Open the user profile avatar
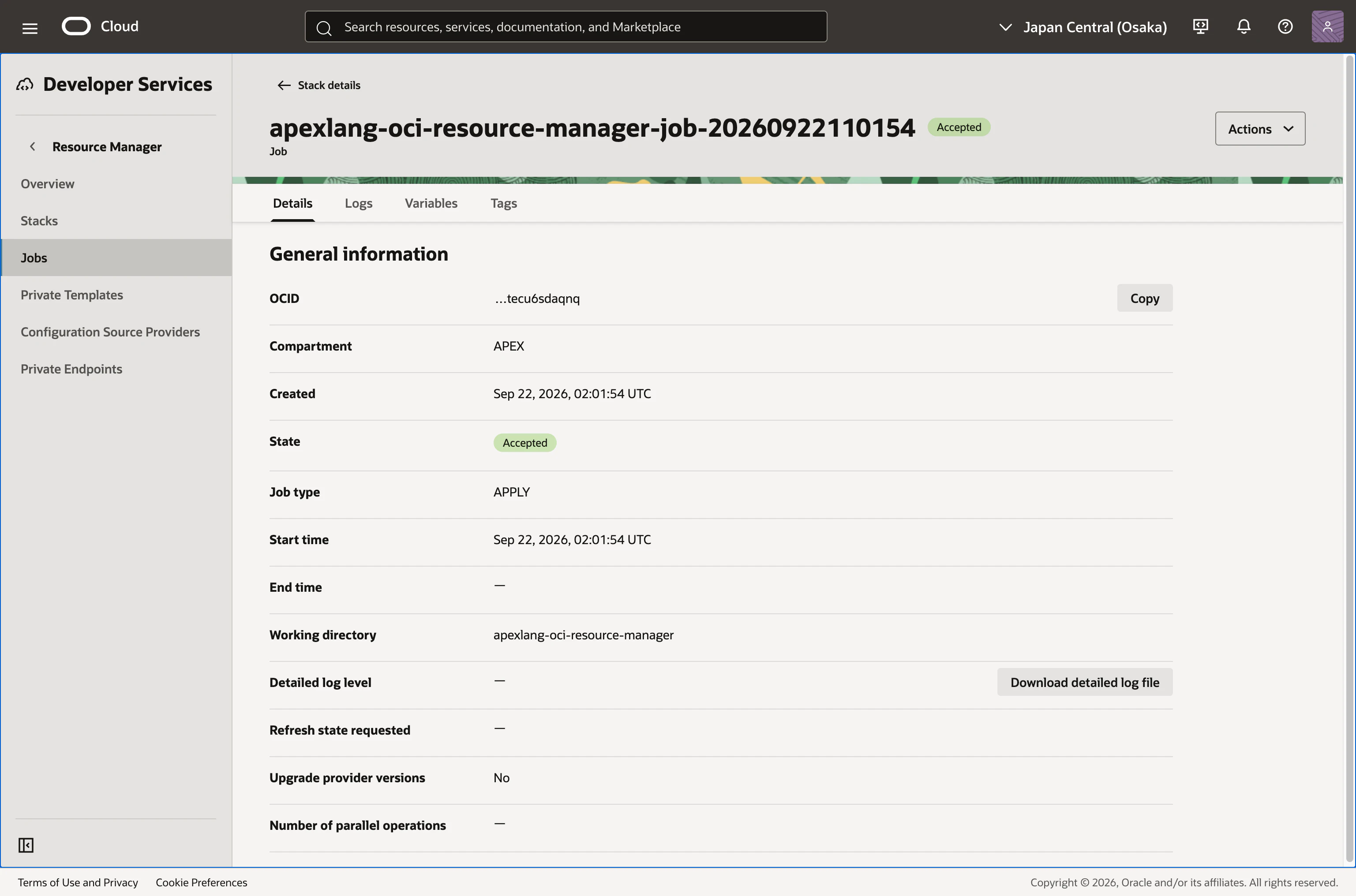This screenshot has height=896, width=1356. pyautogui.click(x=1327, y=26)
